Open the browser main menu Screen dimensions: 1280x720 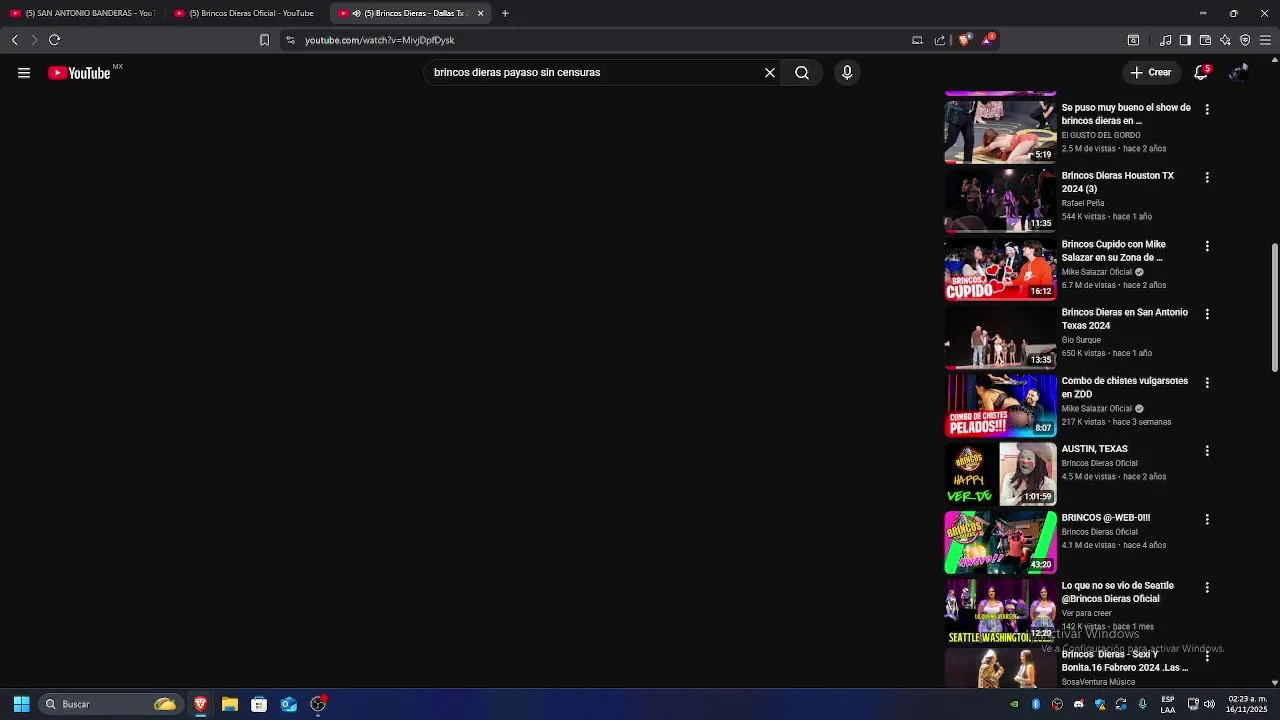pyautogui.click(x=1265, y=40)
